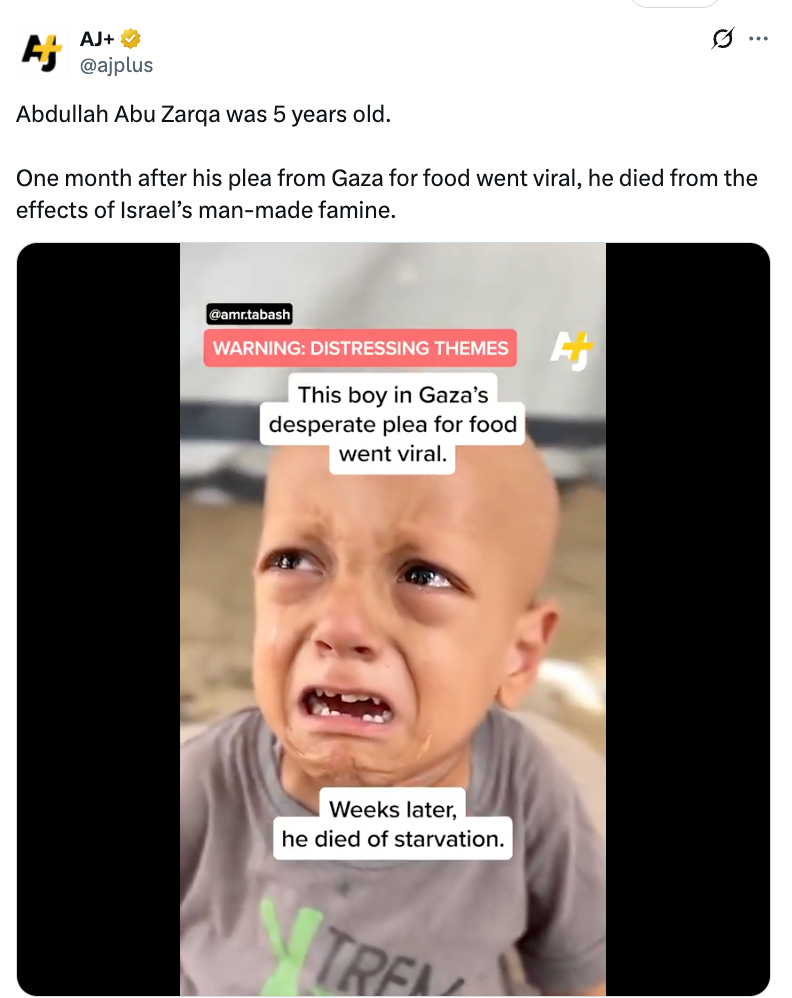Click the 'went viral.' caption line in the video
The image size is (792, 998).
pos(393,454)
